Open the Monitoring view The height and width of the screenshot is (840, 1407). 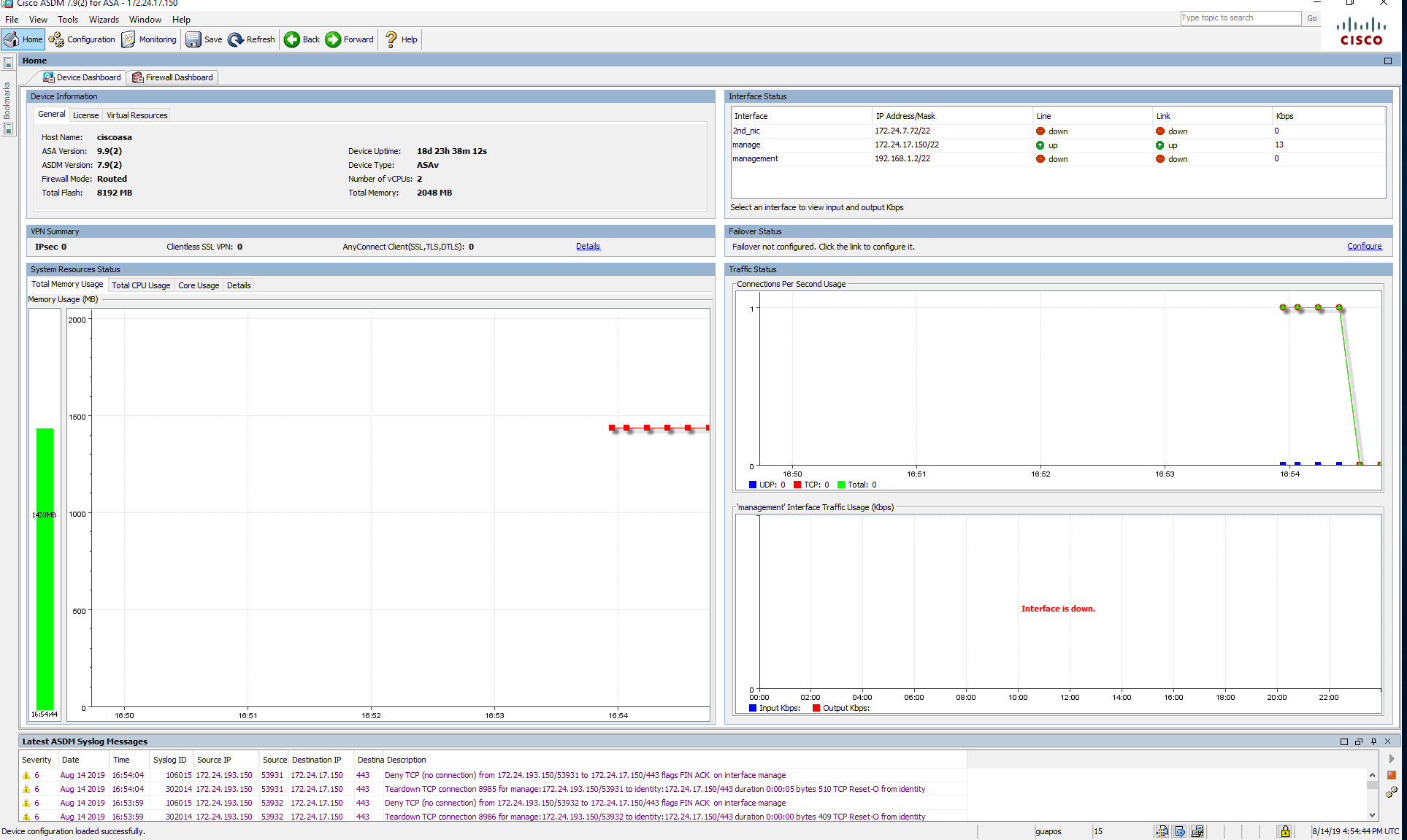(149, 39)
